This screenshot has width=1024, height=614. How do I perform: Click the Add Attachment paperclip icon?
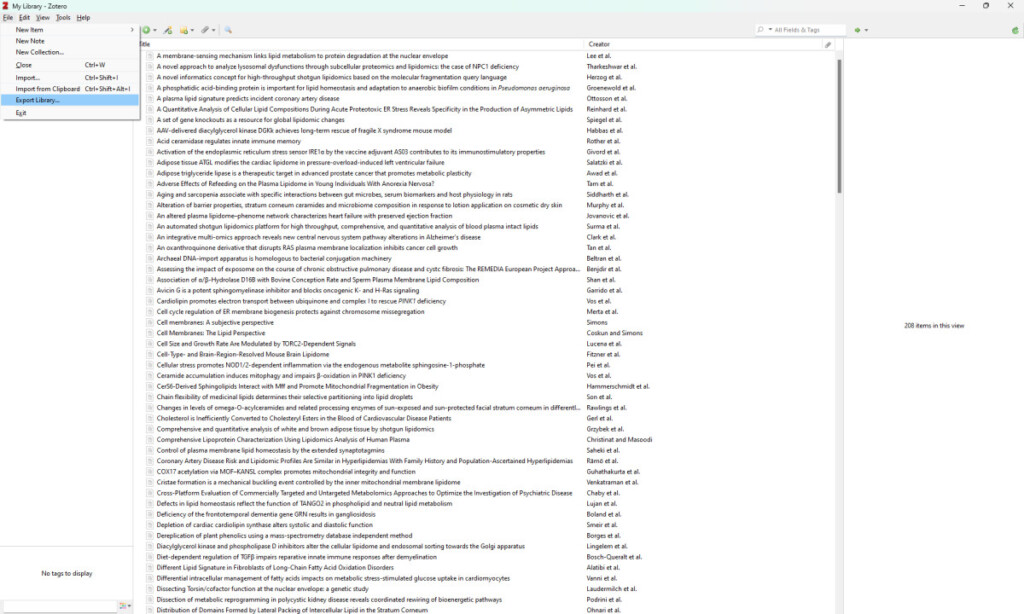point(205,30)
